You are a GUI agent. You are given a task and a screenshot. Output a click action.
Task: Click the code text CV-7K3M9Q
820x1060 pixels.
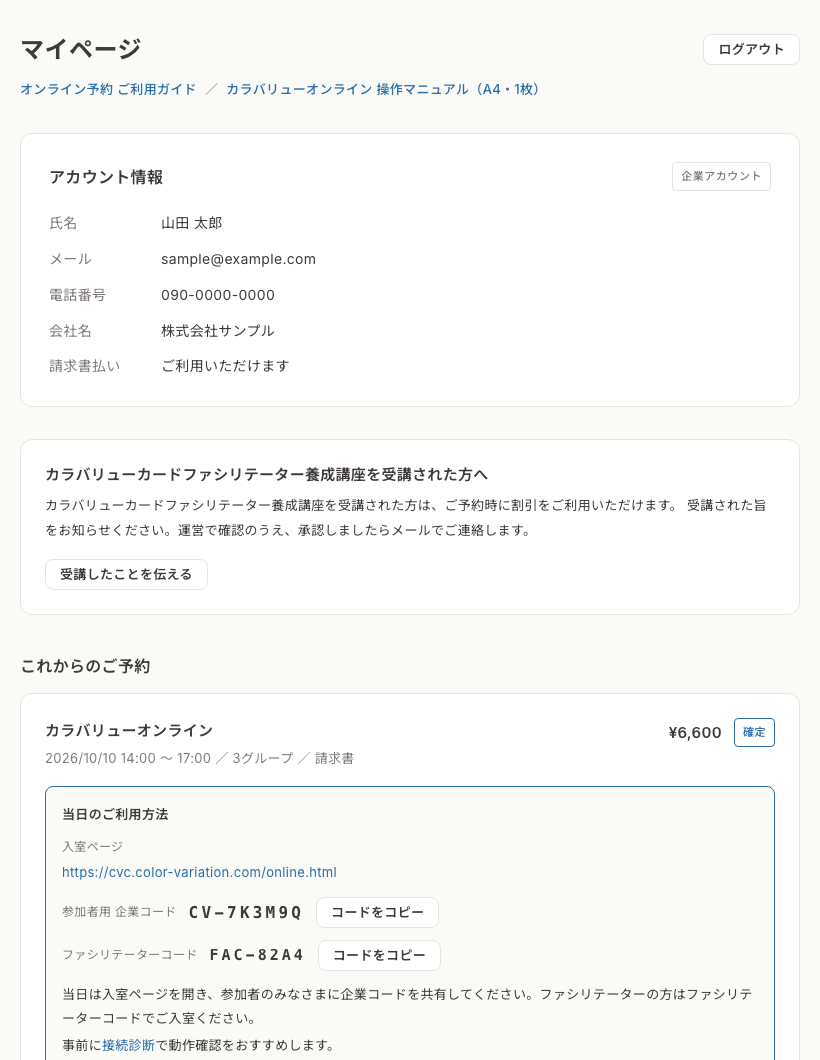pyautogui.click(x=245, y=913)
